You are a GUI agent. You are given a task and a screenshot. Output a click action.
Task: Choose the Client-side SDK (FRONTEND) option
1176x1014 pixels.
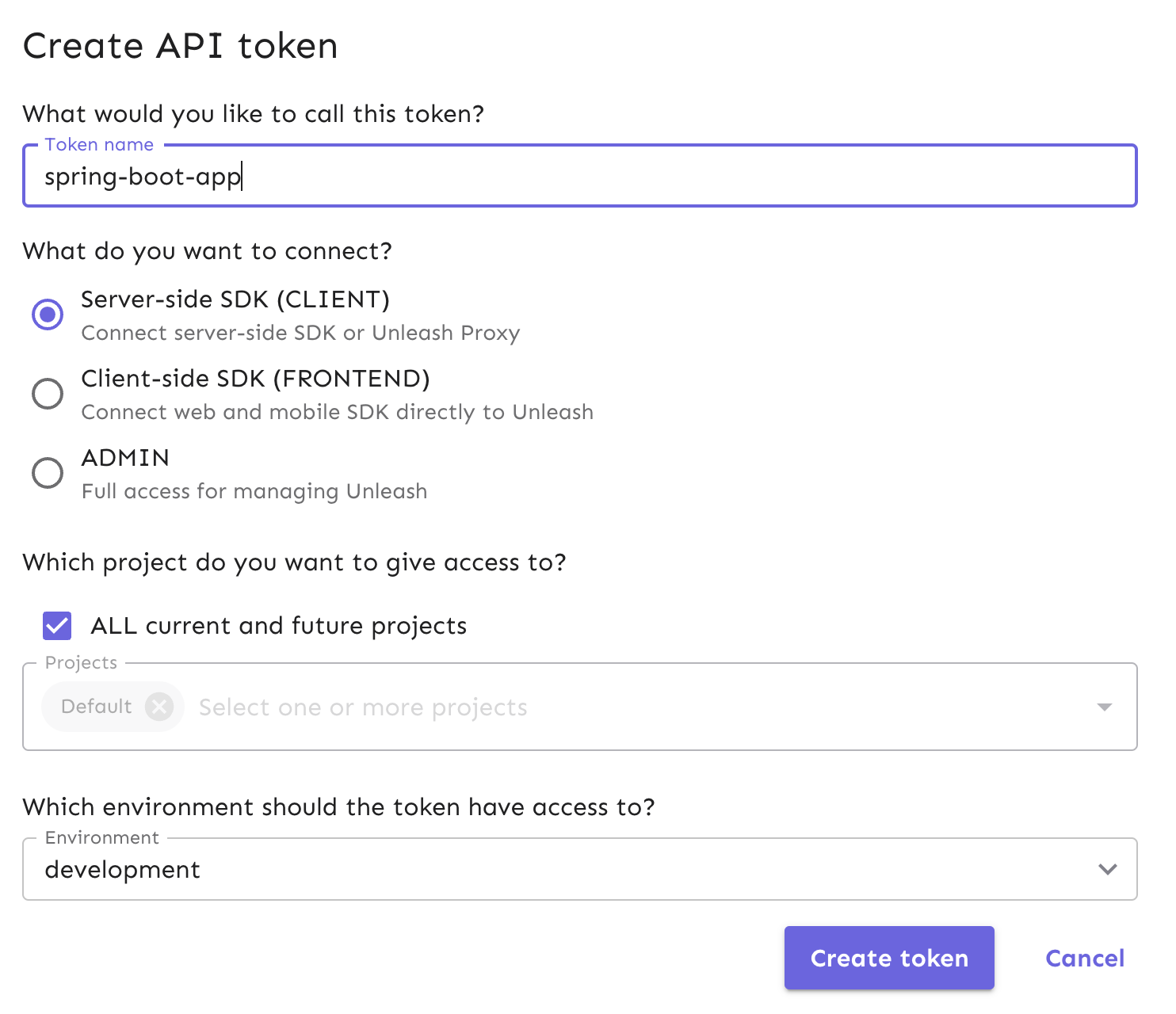tap(48, 394)
